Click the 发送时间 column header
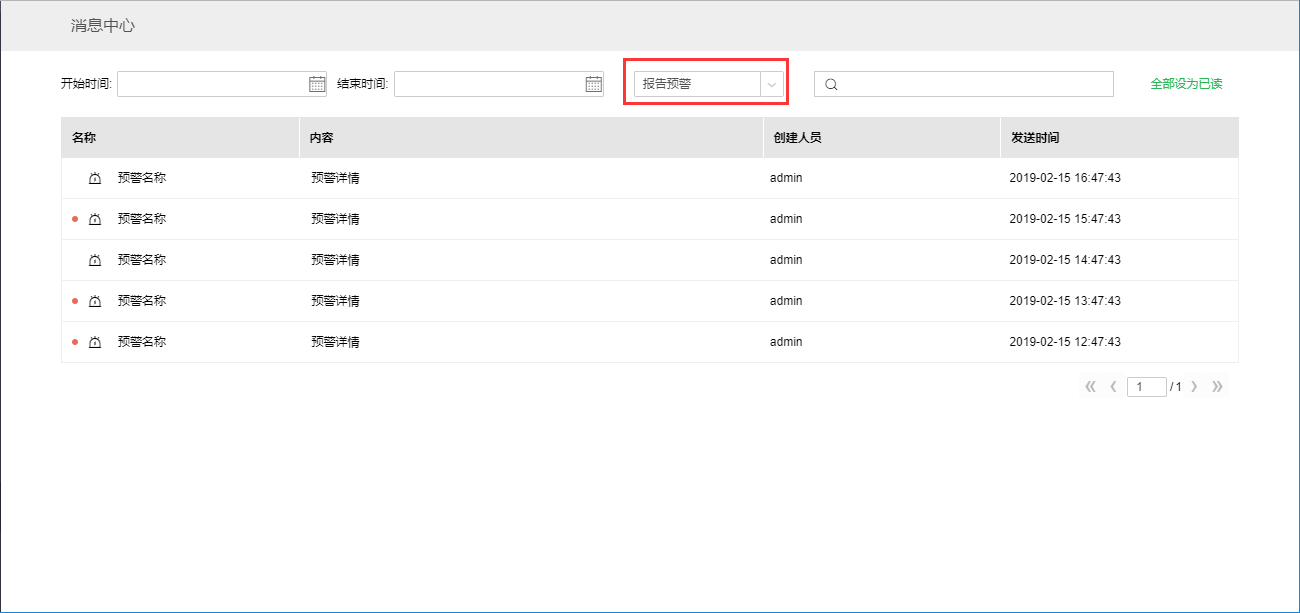1300x613 pixels. click(x=1035, y=138)
